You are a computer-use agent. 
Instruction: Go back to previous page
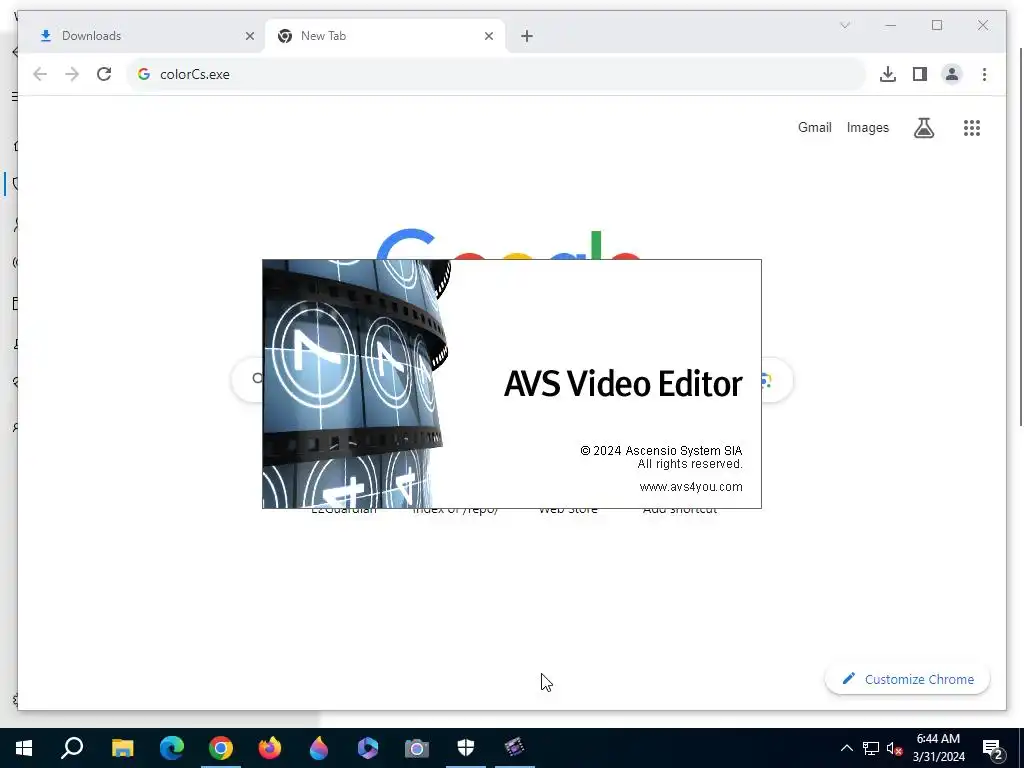tap(40, 74)
